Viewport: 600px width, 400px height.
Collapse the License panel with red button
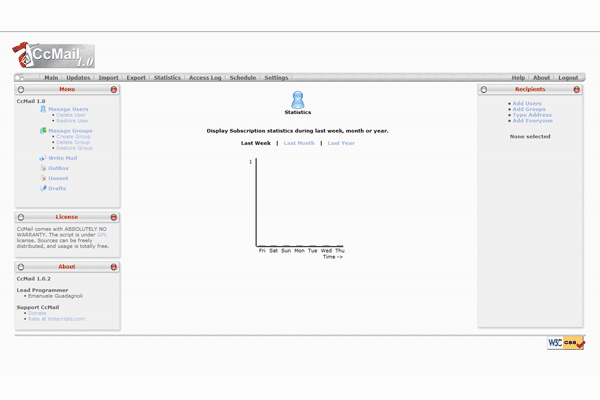pos(114,216)
